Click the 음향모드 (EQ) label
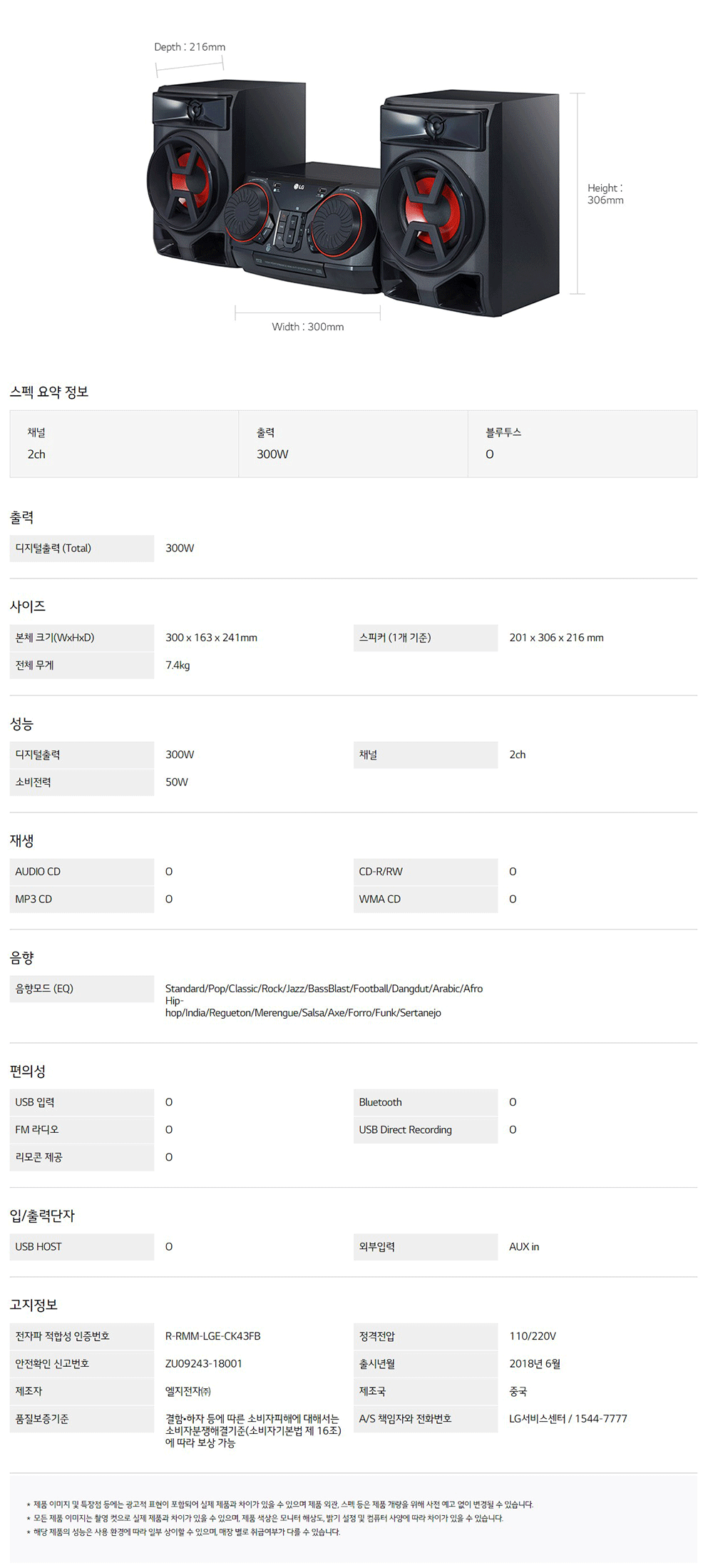713x1568 pixels. 44,989
